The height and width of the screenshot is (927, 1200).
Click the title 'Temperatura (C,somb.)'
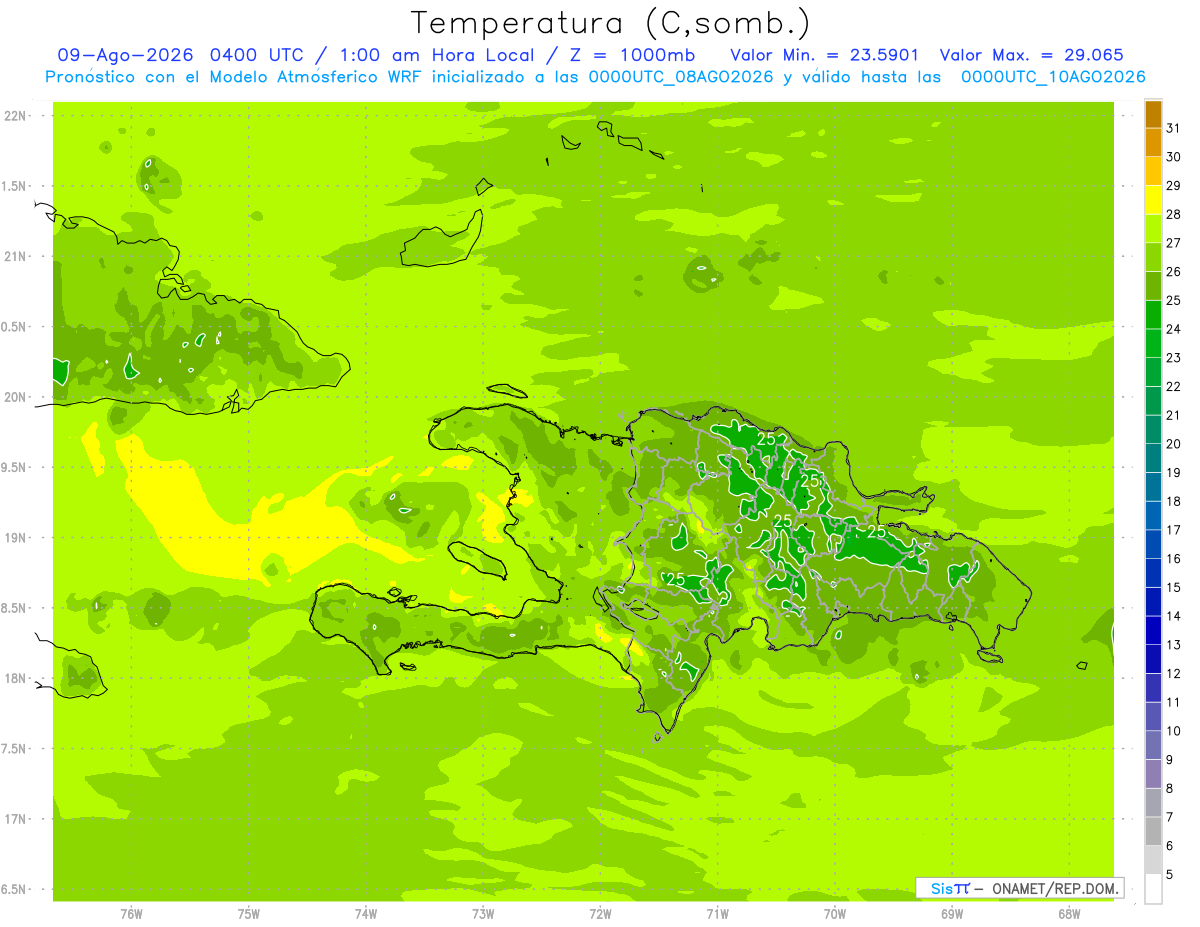[x=611, y=23]
